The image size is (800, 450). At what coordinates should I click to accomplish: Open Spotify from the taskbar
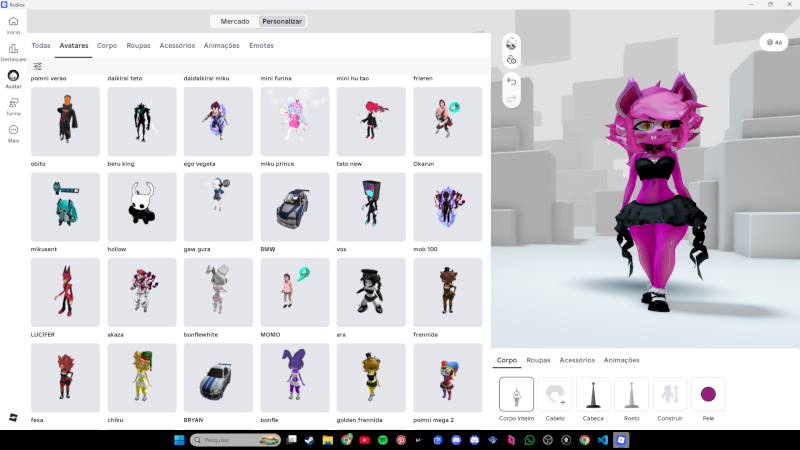(383, 440)
